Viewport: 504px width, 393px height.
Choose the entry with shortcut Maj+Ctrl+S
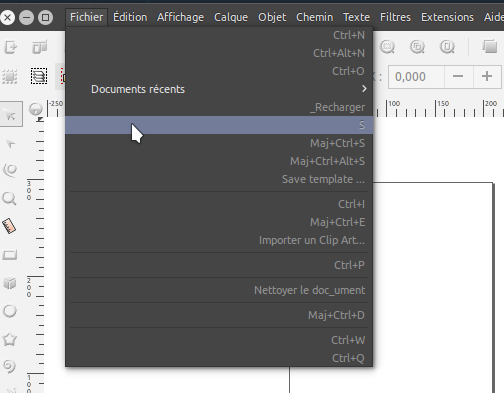click(x=219, y=143)
